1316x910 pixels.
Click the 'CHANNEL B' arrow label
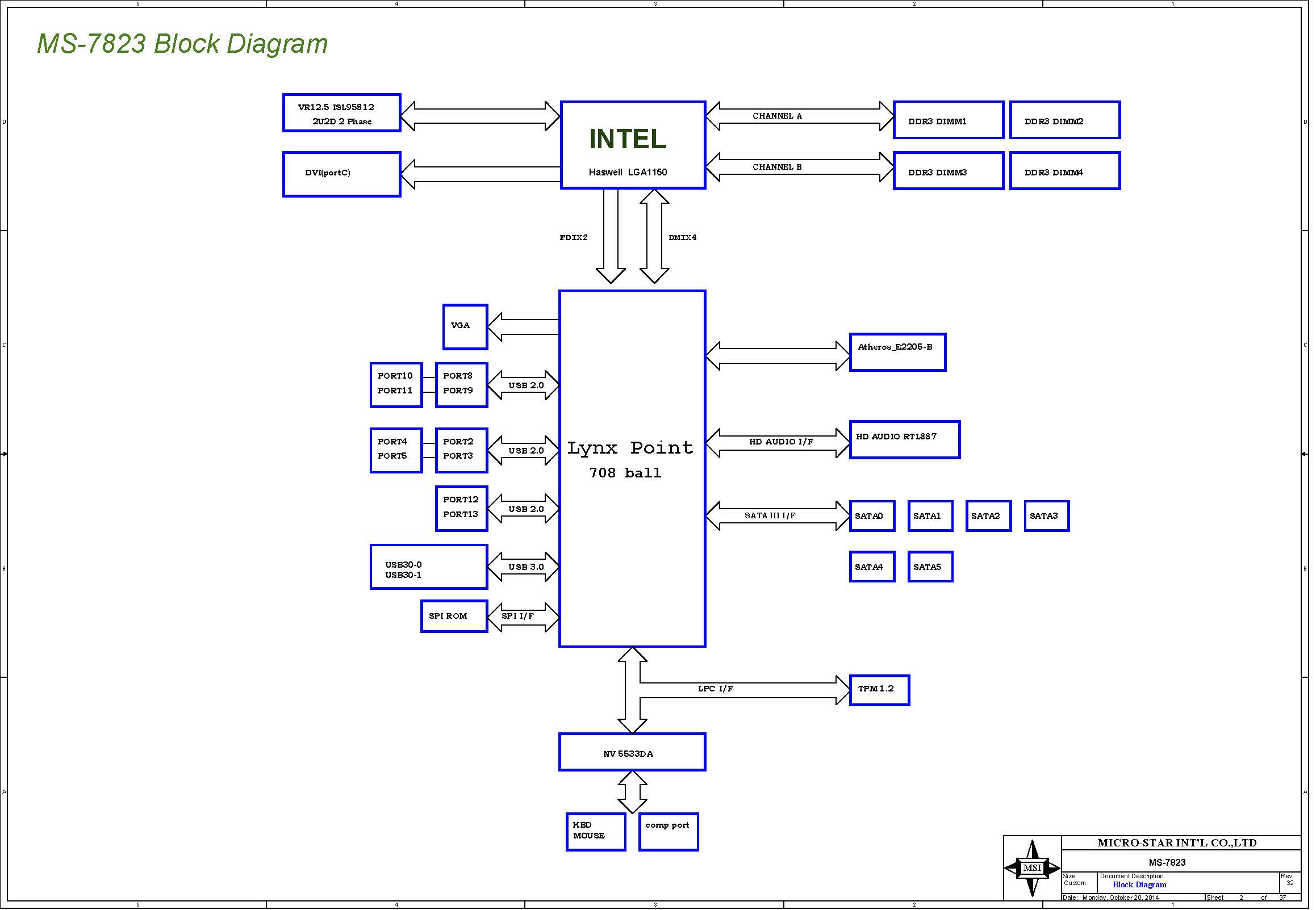tap(777, 167)
